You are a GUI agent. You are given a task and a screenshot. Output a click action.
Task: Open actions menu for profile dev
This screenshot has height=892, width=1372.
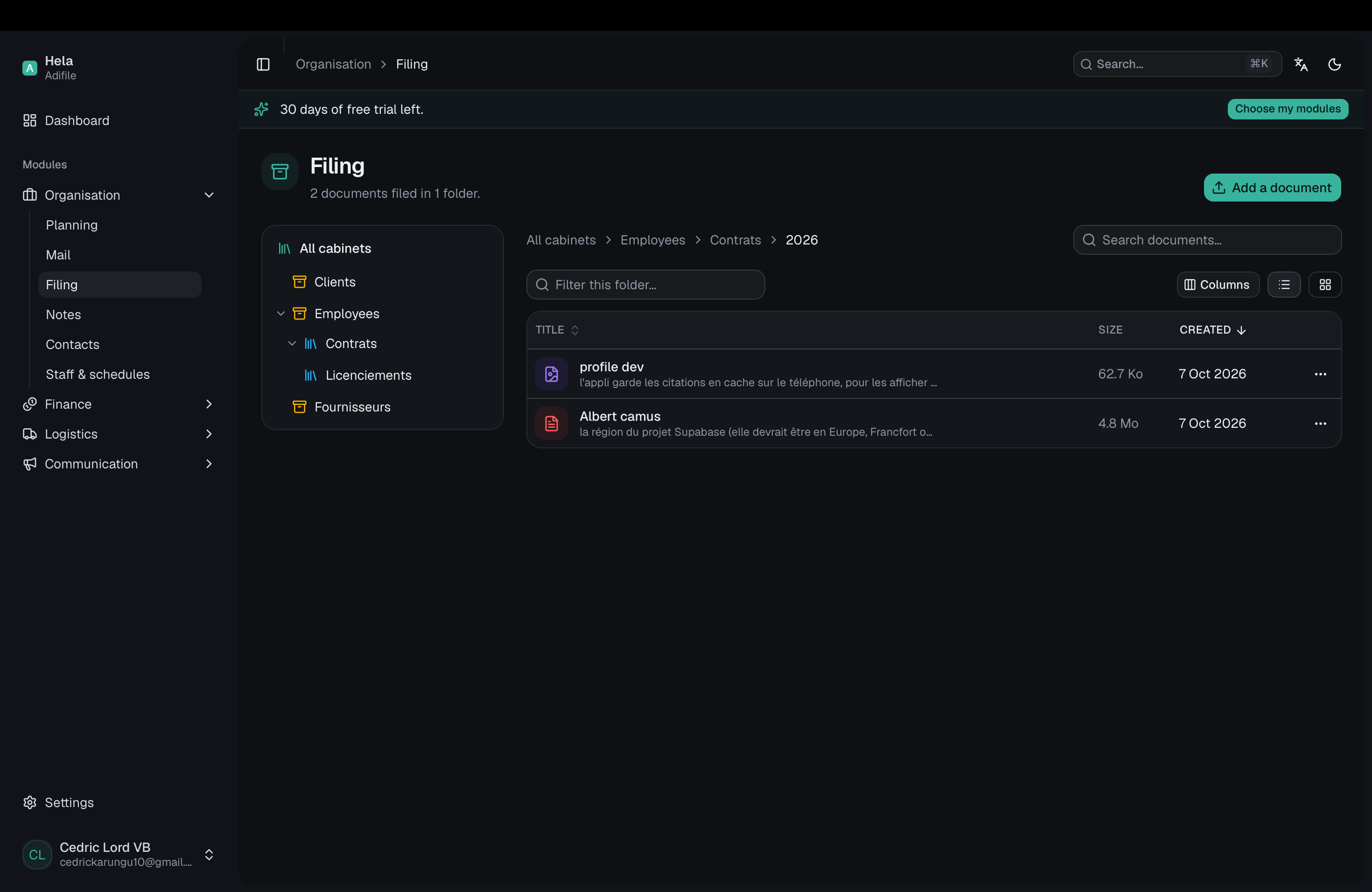pyautogui.click(x=1320, y=374)
